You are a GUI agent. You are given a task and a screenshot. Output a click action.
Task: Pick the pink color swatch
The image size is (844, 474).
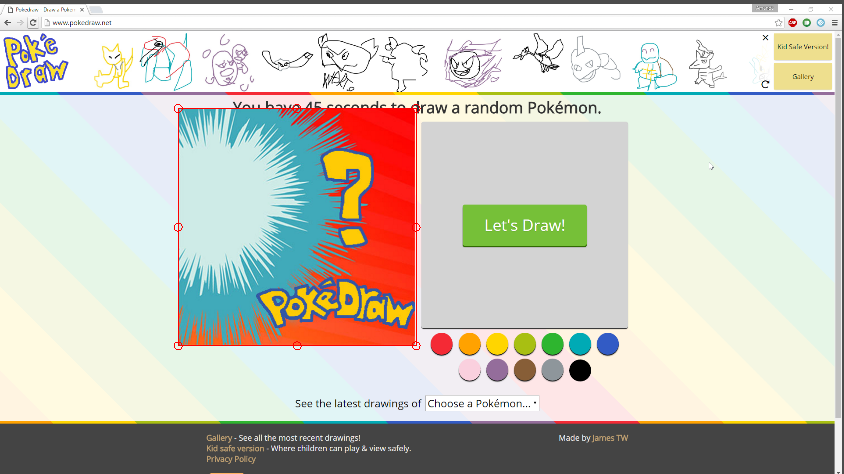(x=469, y=370)
